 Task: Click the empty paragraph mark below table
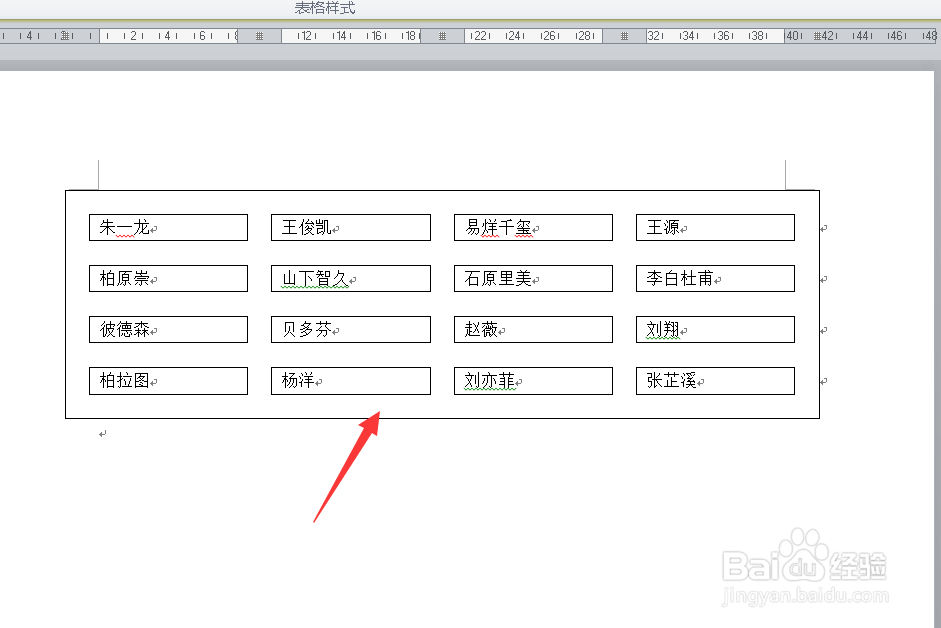tap(103, 433)
